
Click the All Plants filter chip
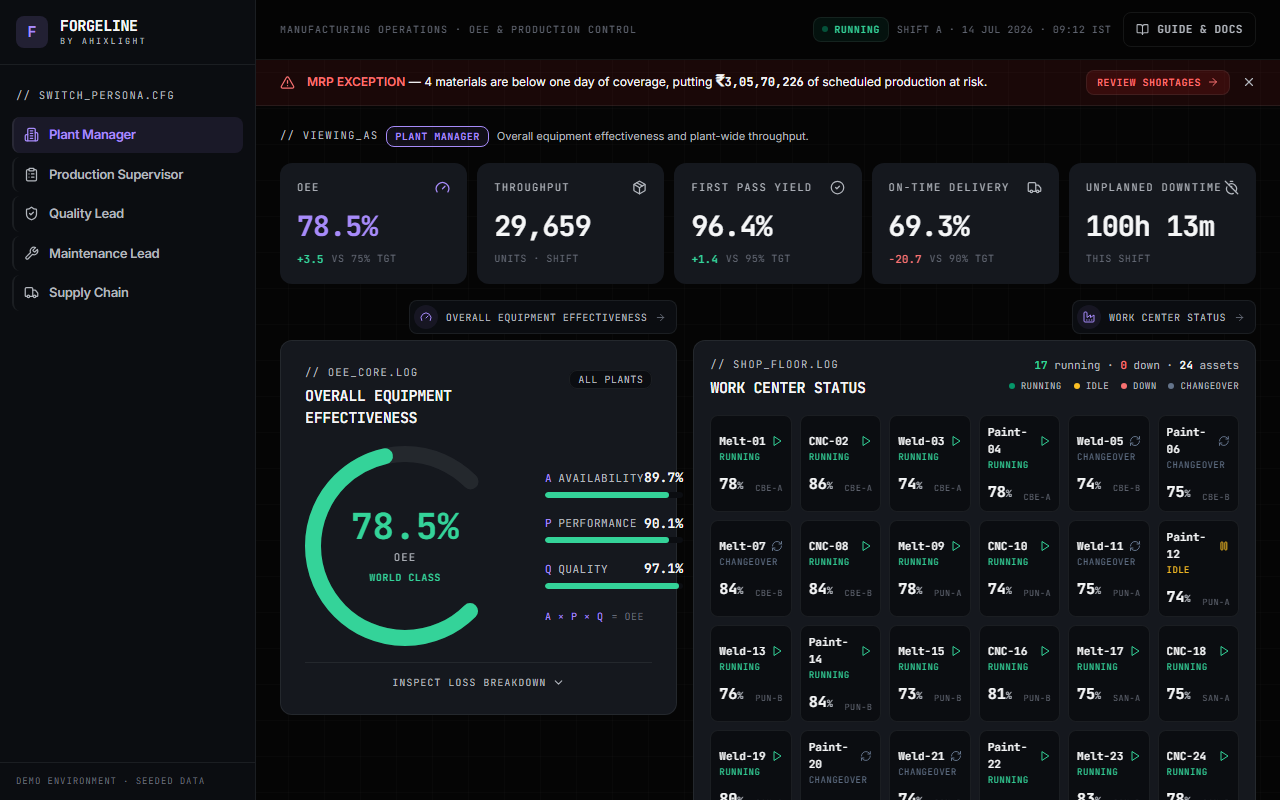coord(611,380)
